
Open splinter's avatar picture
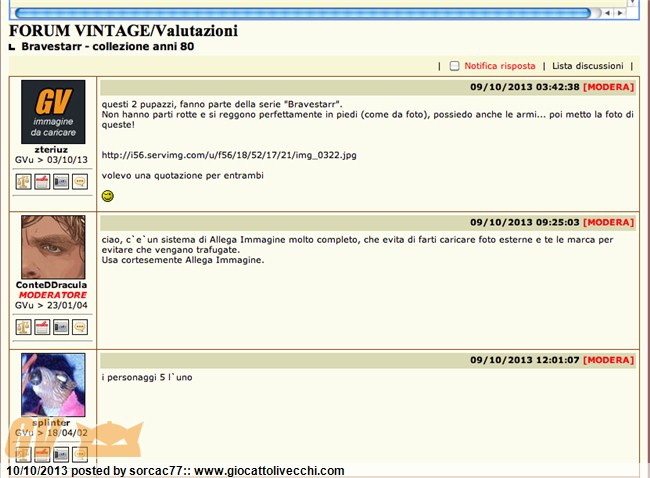tap(53, 385)
